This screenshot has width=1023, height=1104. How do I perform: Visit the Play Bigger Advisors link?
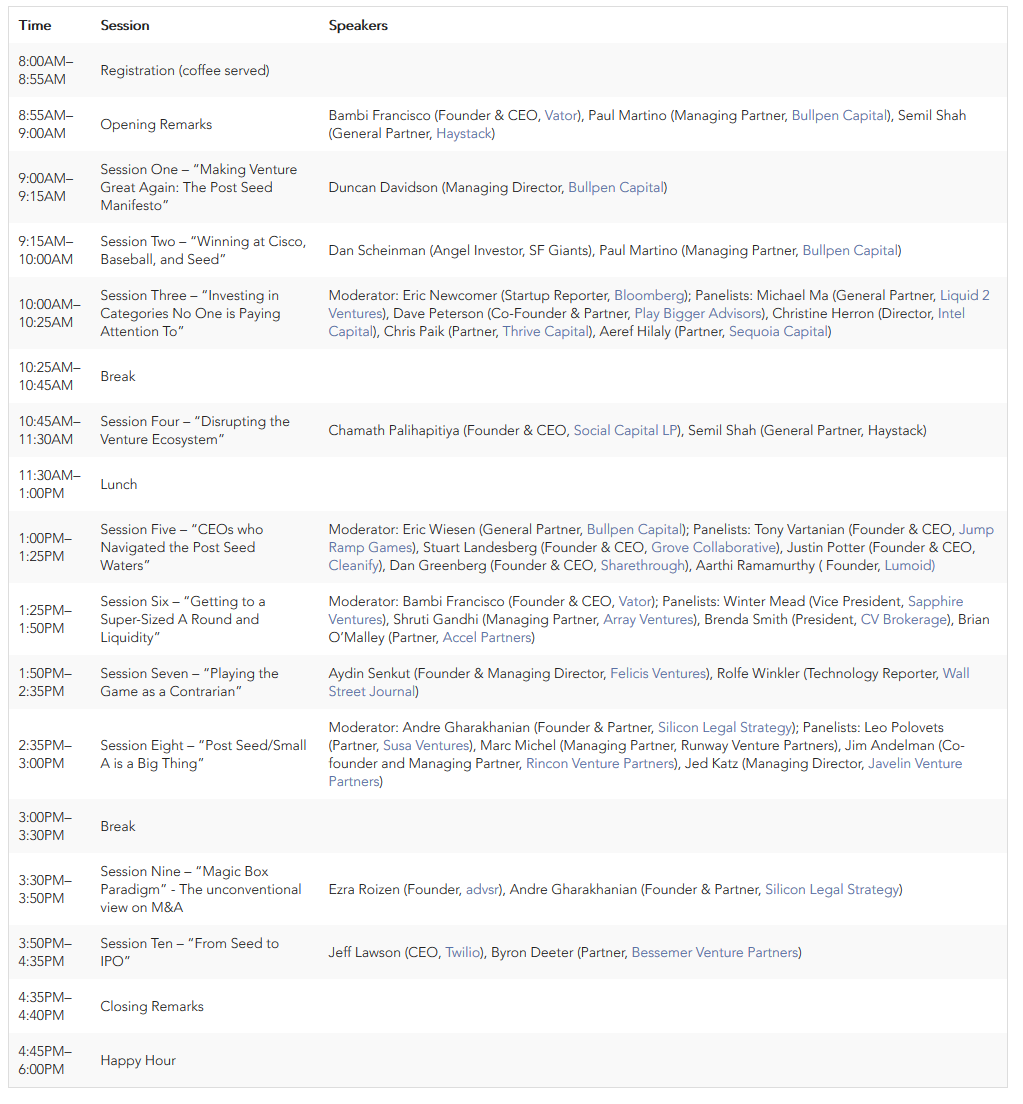tap(698, 314)
